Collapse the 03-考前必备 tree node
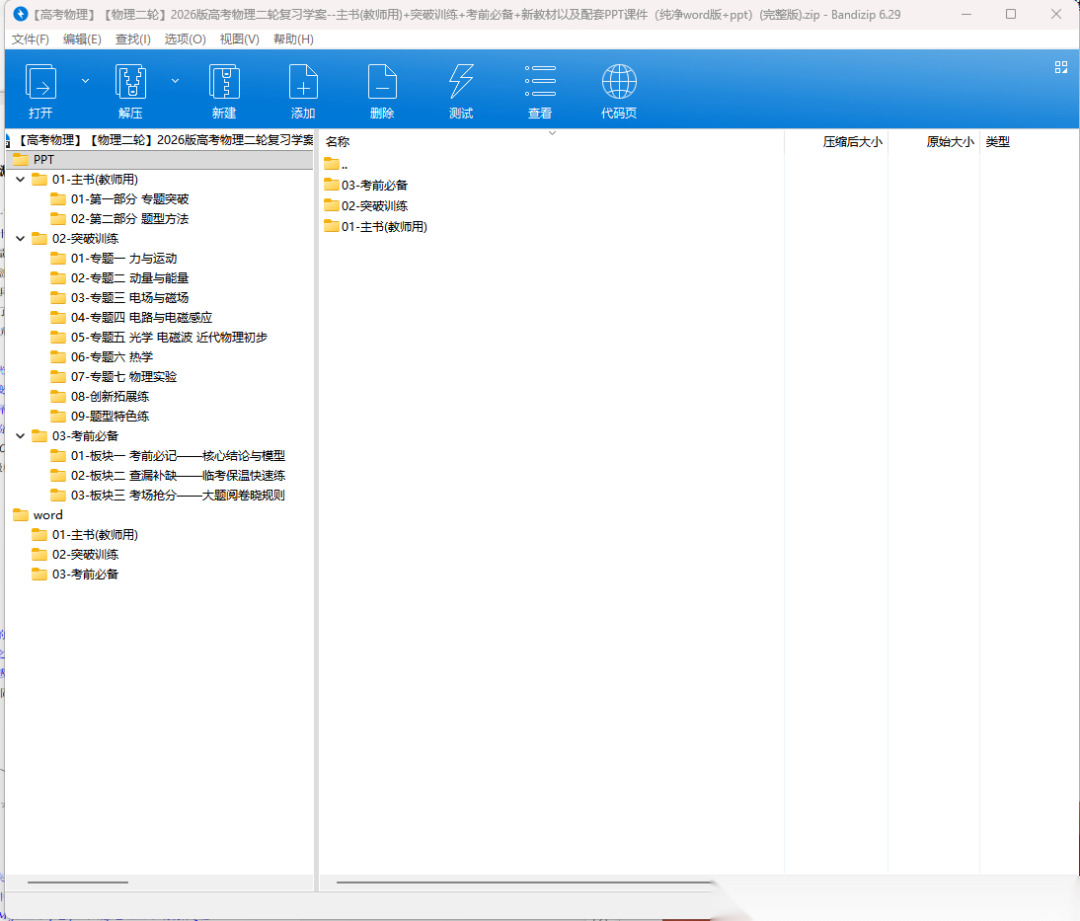The image size is (1080, 921). [x=20, y=436]
